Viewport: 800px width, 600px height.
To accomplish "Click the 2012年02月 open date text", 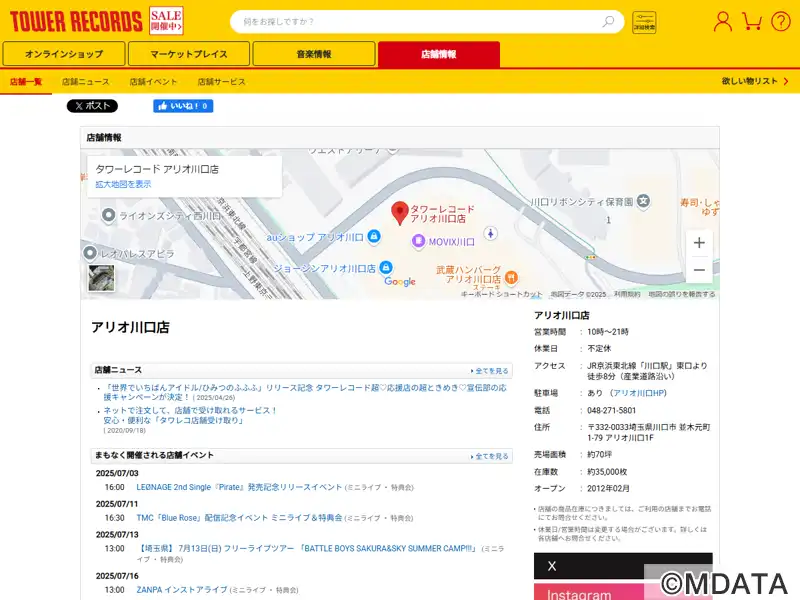I will tap(608, 488).
